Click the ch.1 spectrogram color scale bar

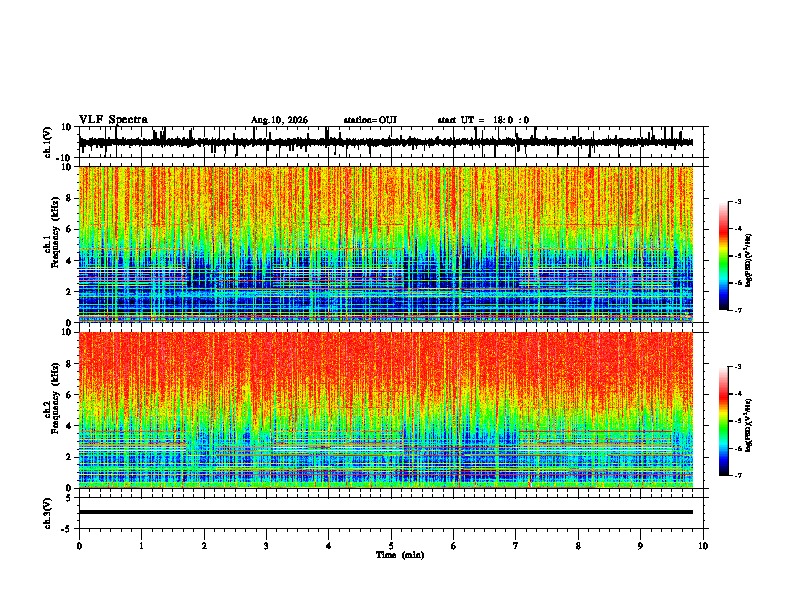pos(724,256)
